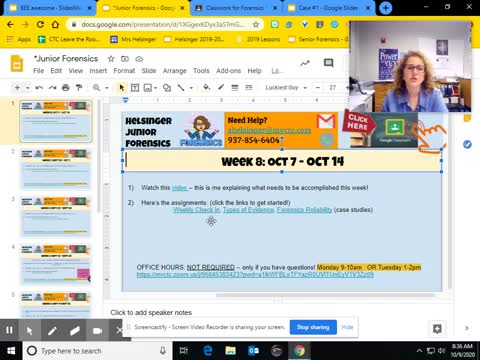This screenshot has height=360, width=480.
Task: Open the zoom level dropdown arrow
Action: [x=107, y=88]
